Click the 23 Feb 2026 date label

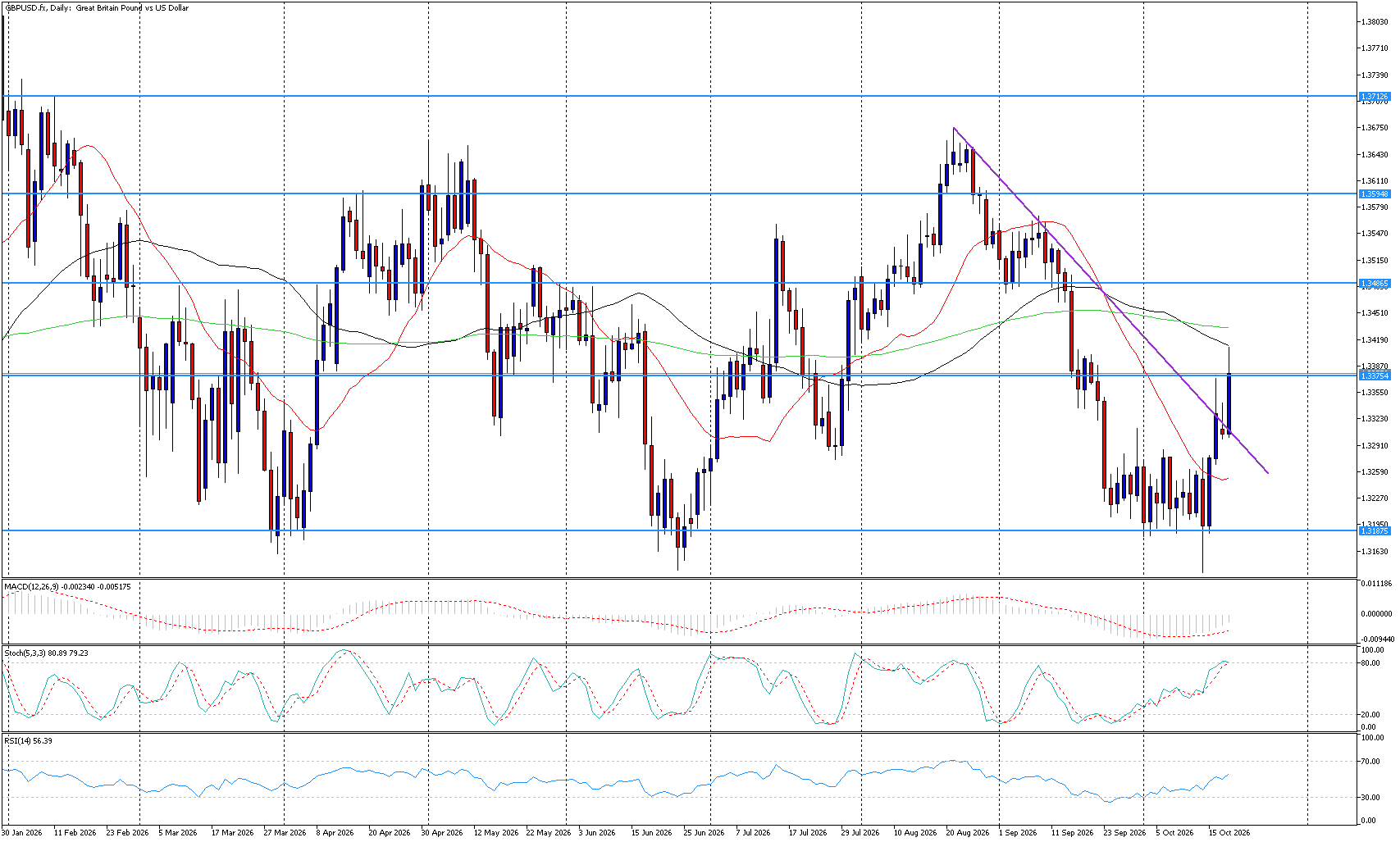pos(127,833)
